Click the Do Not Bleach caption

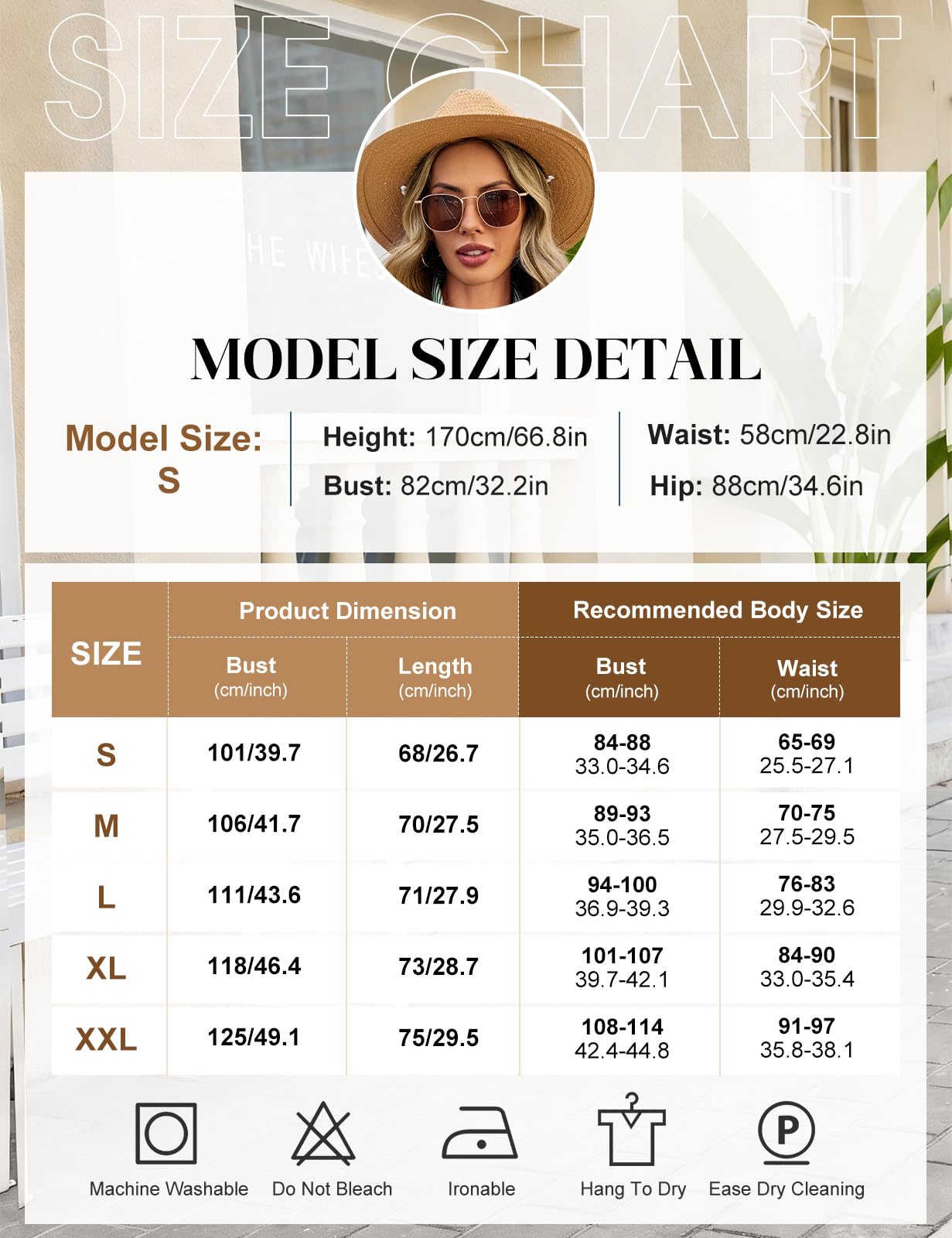[x=333, y=1189]
